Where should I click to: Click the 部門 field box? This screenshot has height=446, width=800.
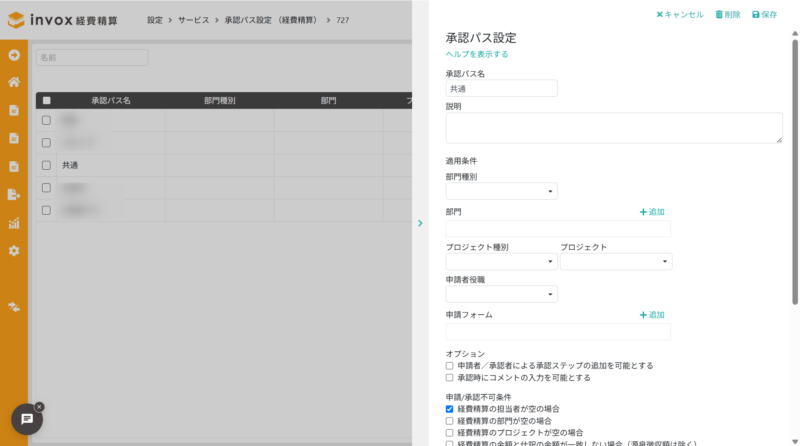[558, 229]
